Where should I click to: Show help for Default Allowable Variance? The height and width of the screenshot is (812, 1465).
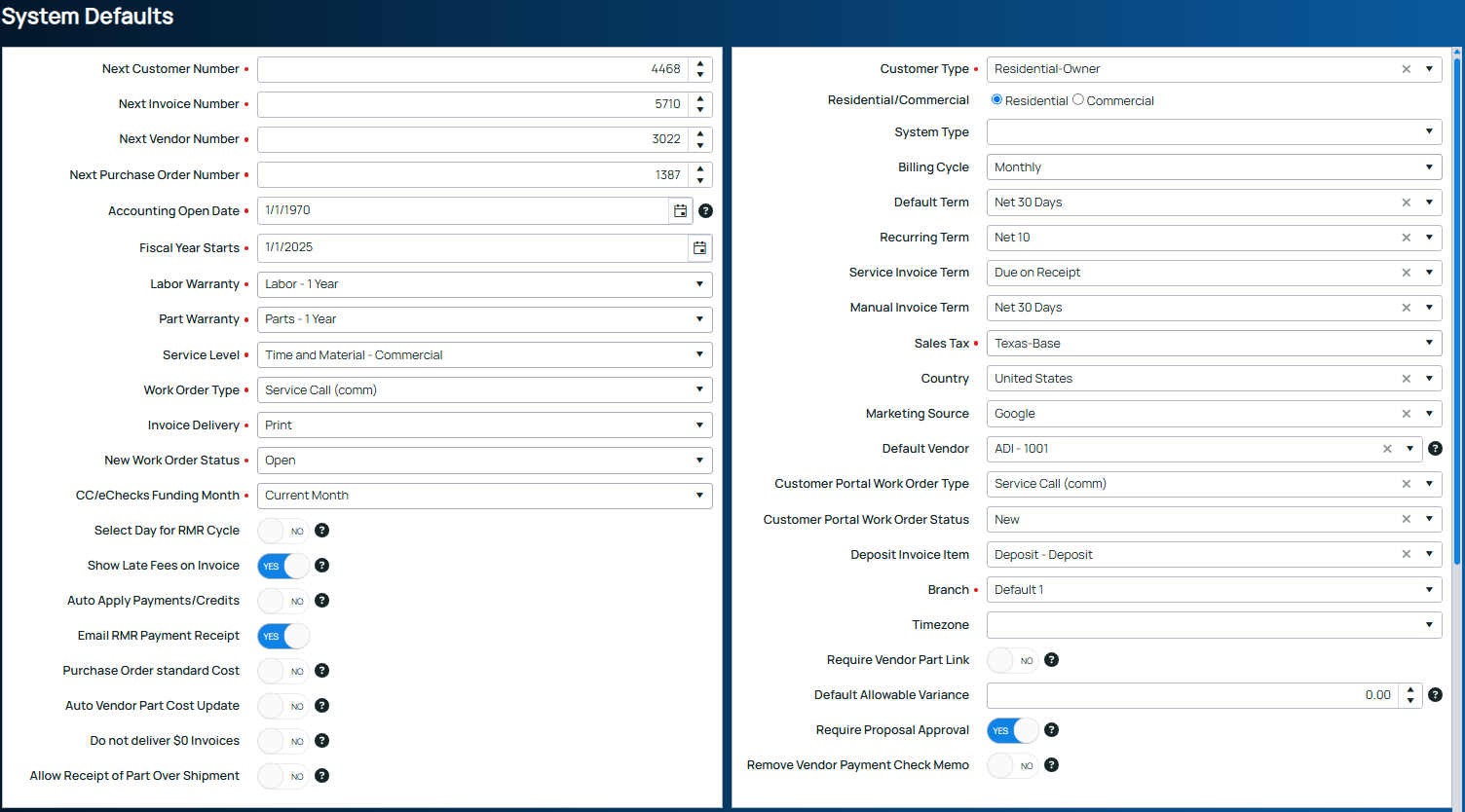pyautogui.click(x=1435, y=695)
